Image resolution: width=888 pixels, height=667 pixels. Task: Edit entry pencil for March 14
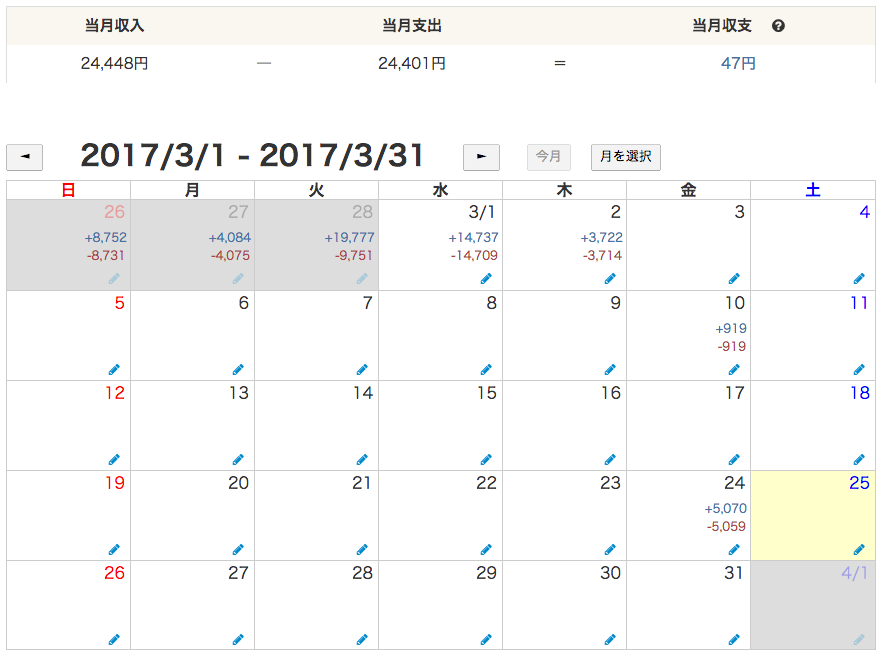coord(362,459)
